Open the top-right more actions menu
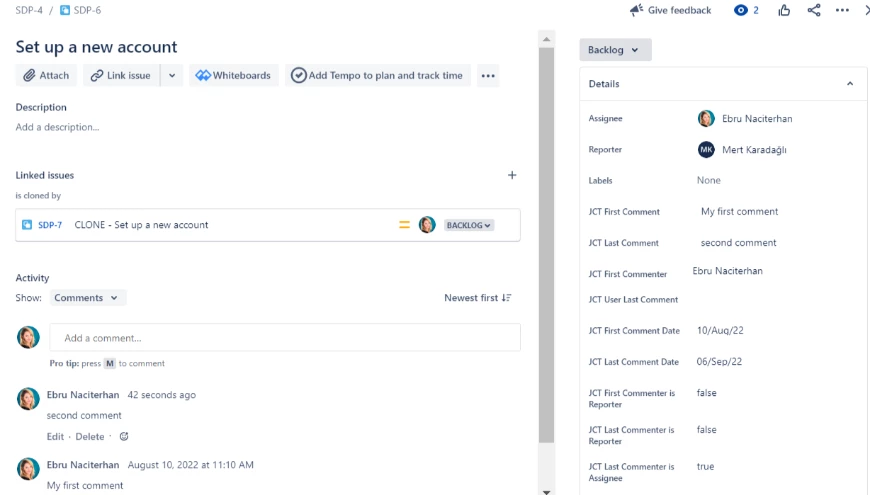The image size is (870, 495). pos(842,11)
